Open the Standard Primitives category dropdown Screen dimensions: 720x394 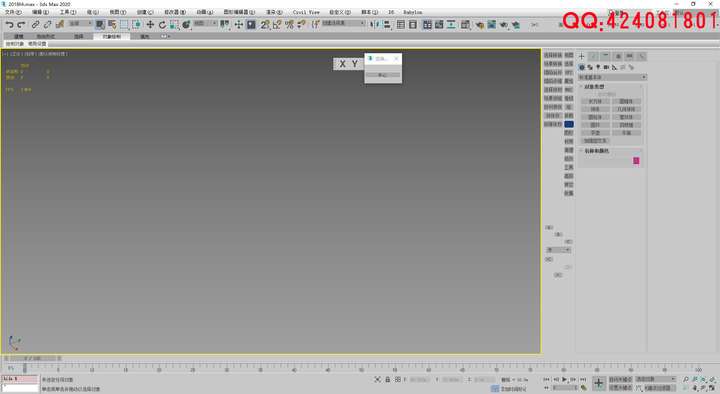[x=612, y=77]
